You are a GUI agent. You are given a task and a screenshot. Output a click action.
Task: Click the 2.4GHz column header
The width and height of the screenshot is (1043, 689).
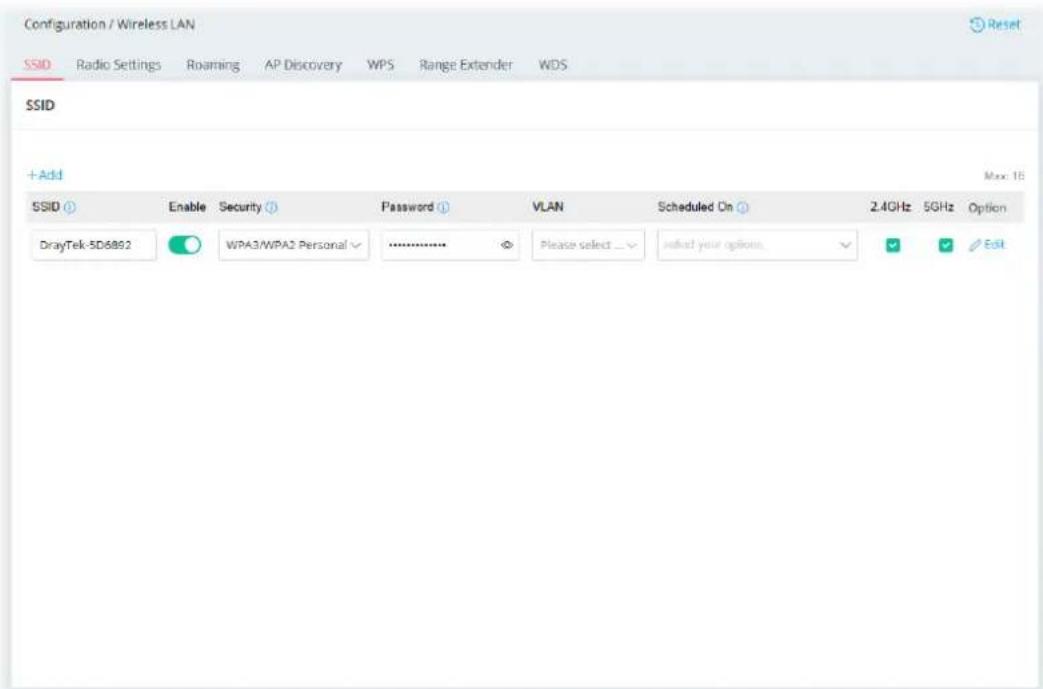[x=890, y=207]
